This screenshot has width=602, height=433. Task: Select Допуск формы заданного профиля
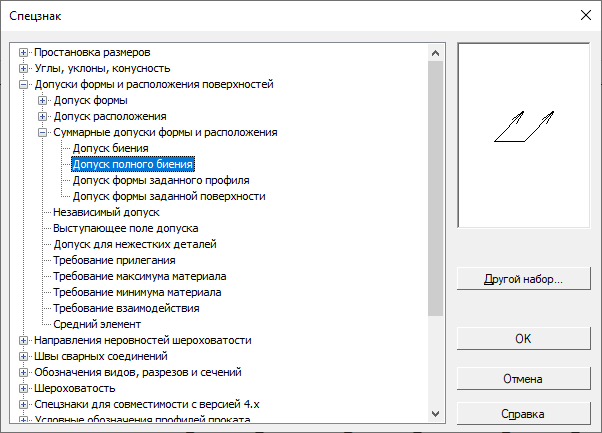(x=161, y=180)
